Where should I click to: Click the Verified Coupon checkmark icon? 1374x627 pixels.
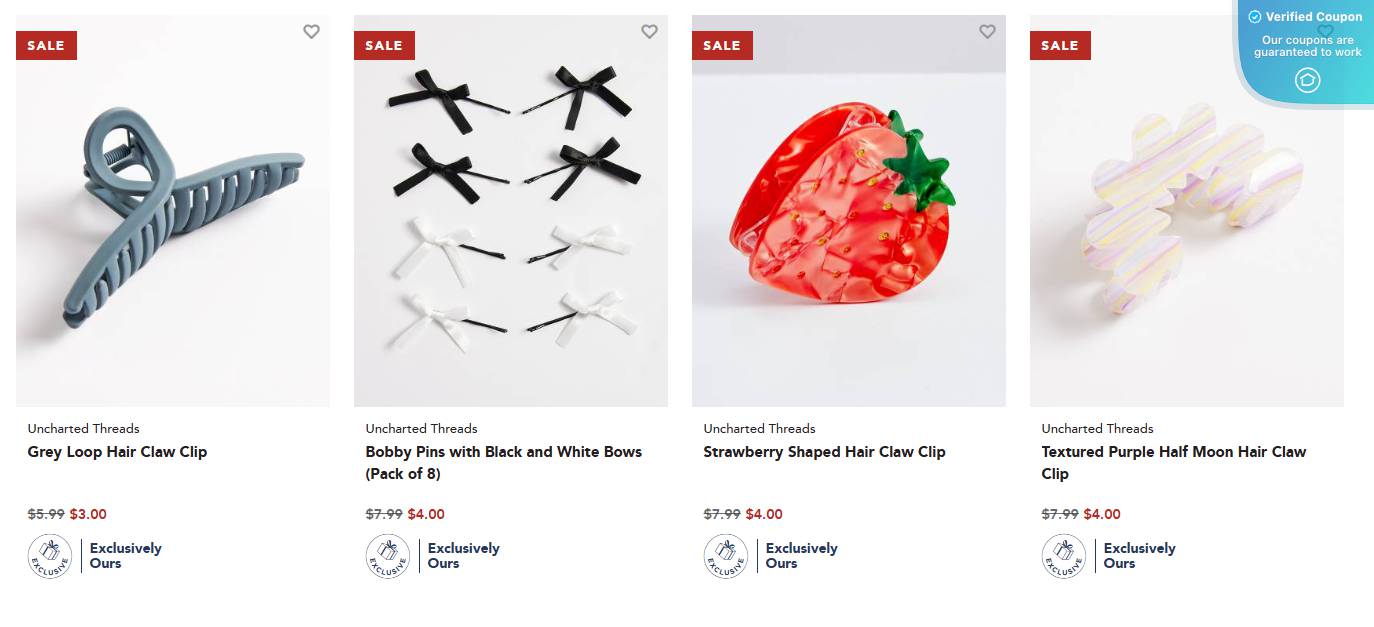tap(1255, 17)
